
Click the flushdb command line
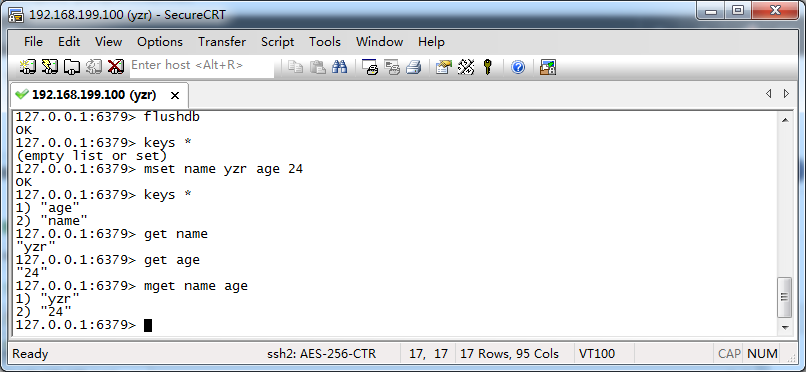point(107,117)
